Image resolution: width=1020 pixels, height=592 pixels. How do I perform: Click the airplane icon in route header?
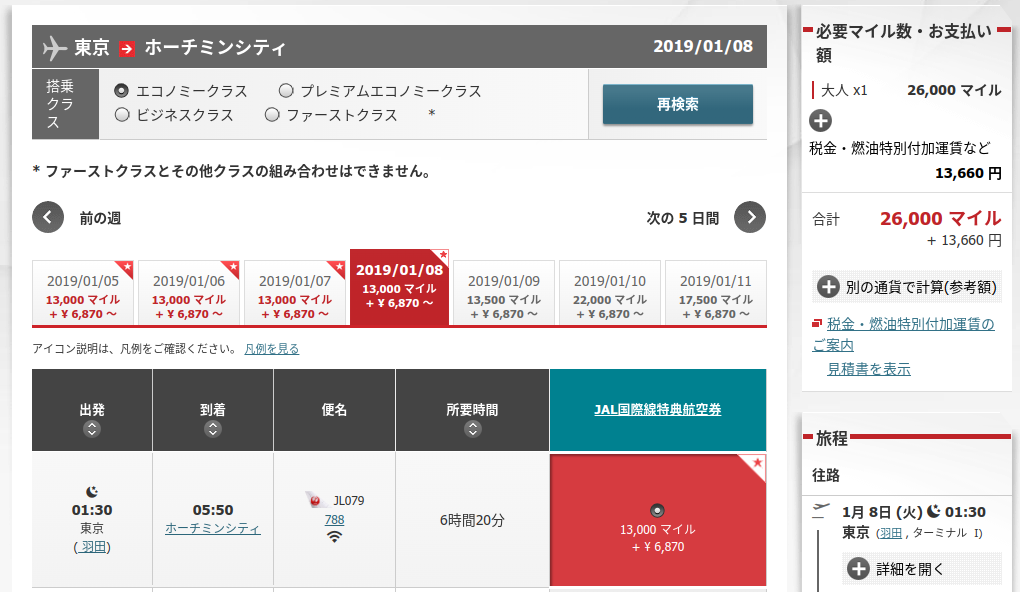tap(55, 47)
